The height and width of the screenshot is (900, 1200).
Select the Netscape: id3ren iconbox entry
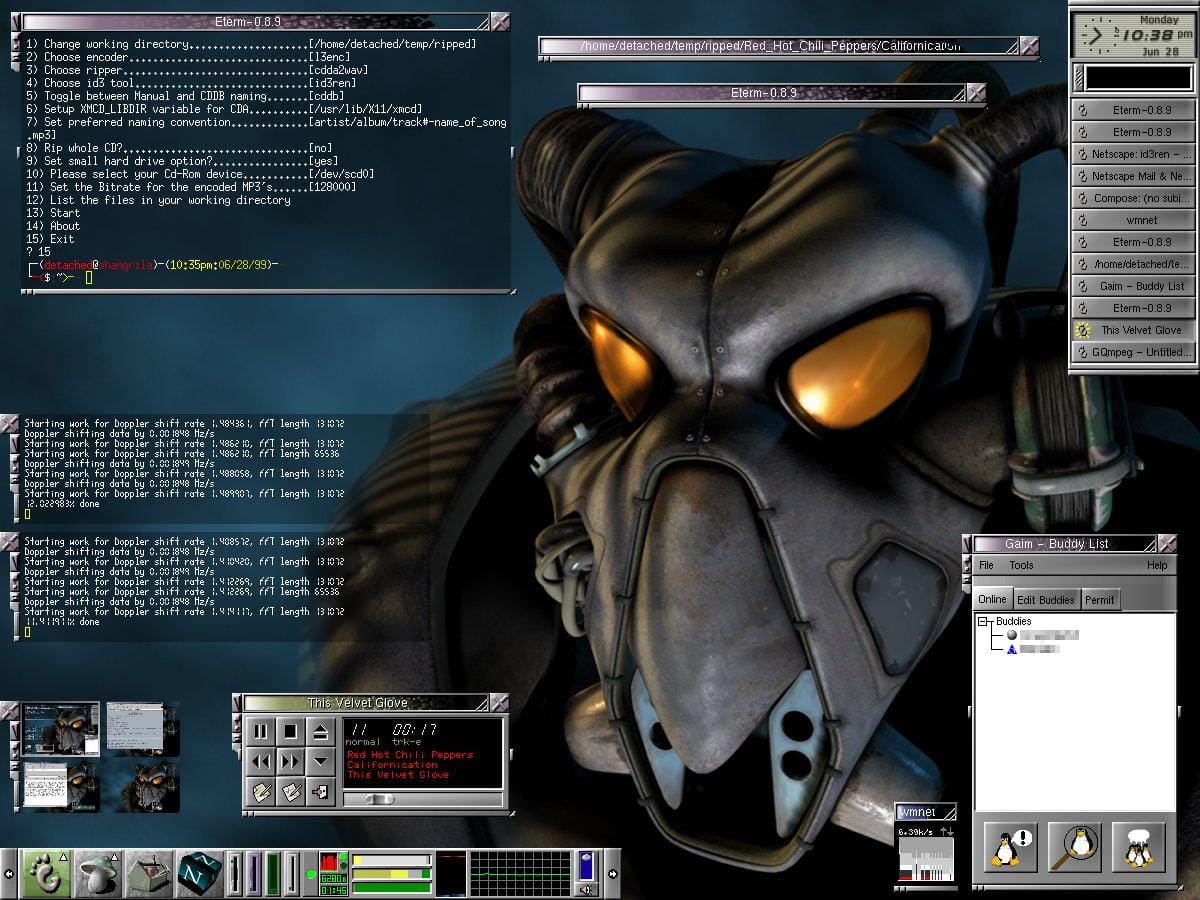pyautogui.click(x=1132, y=154)
